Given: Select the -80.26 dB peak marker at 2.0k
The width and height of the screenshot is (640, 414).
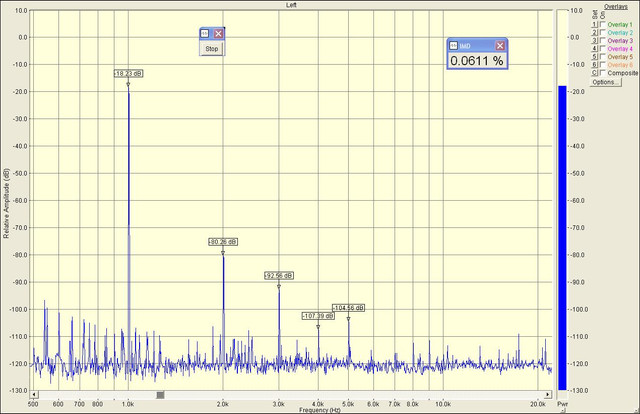Looking at the screenshot, I should pyautogui.click(x=223, y=242).
